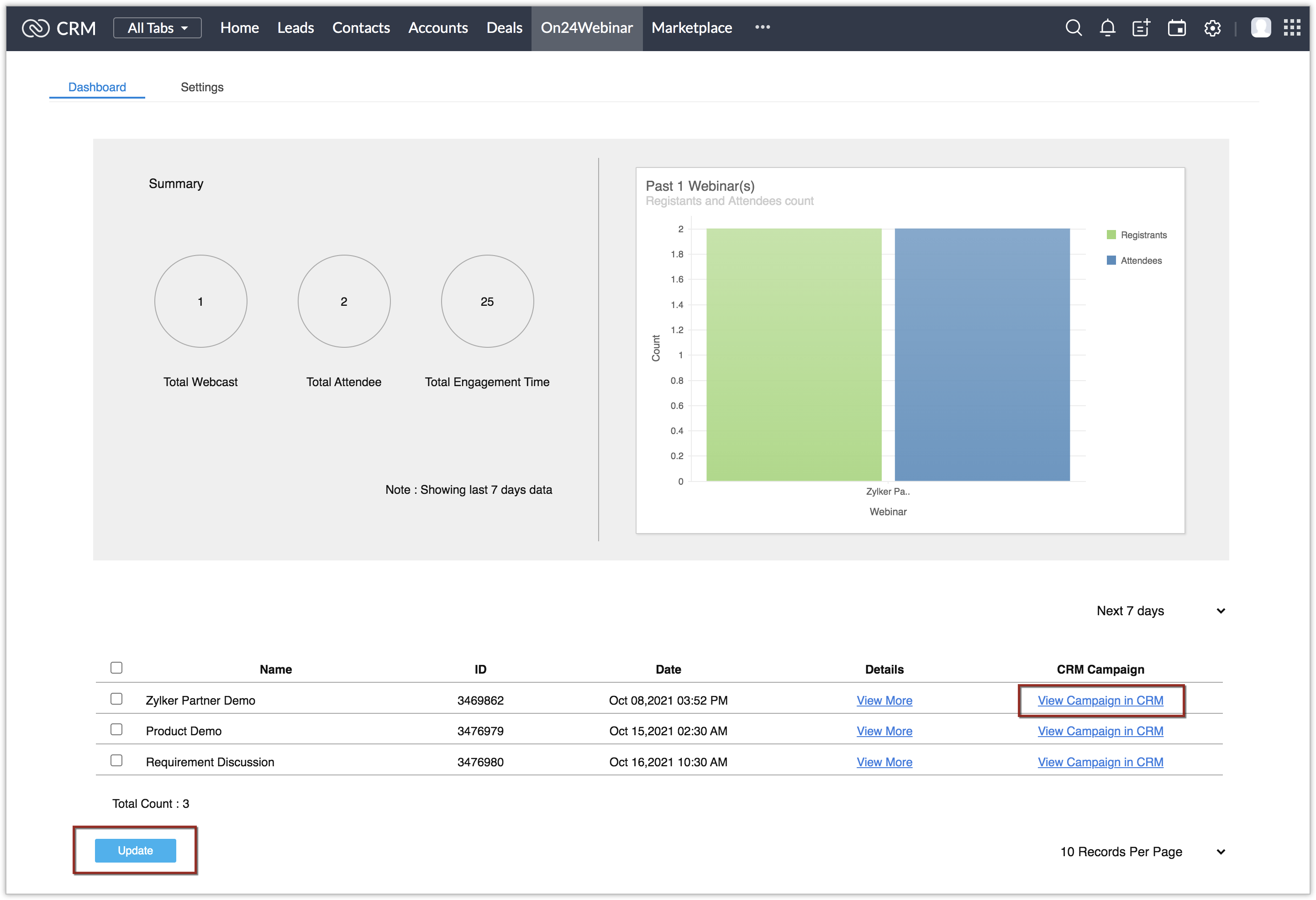This screenshot has width=1316, height=900.
Task: Click the create new record icon
Action: click(1141, 28)
